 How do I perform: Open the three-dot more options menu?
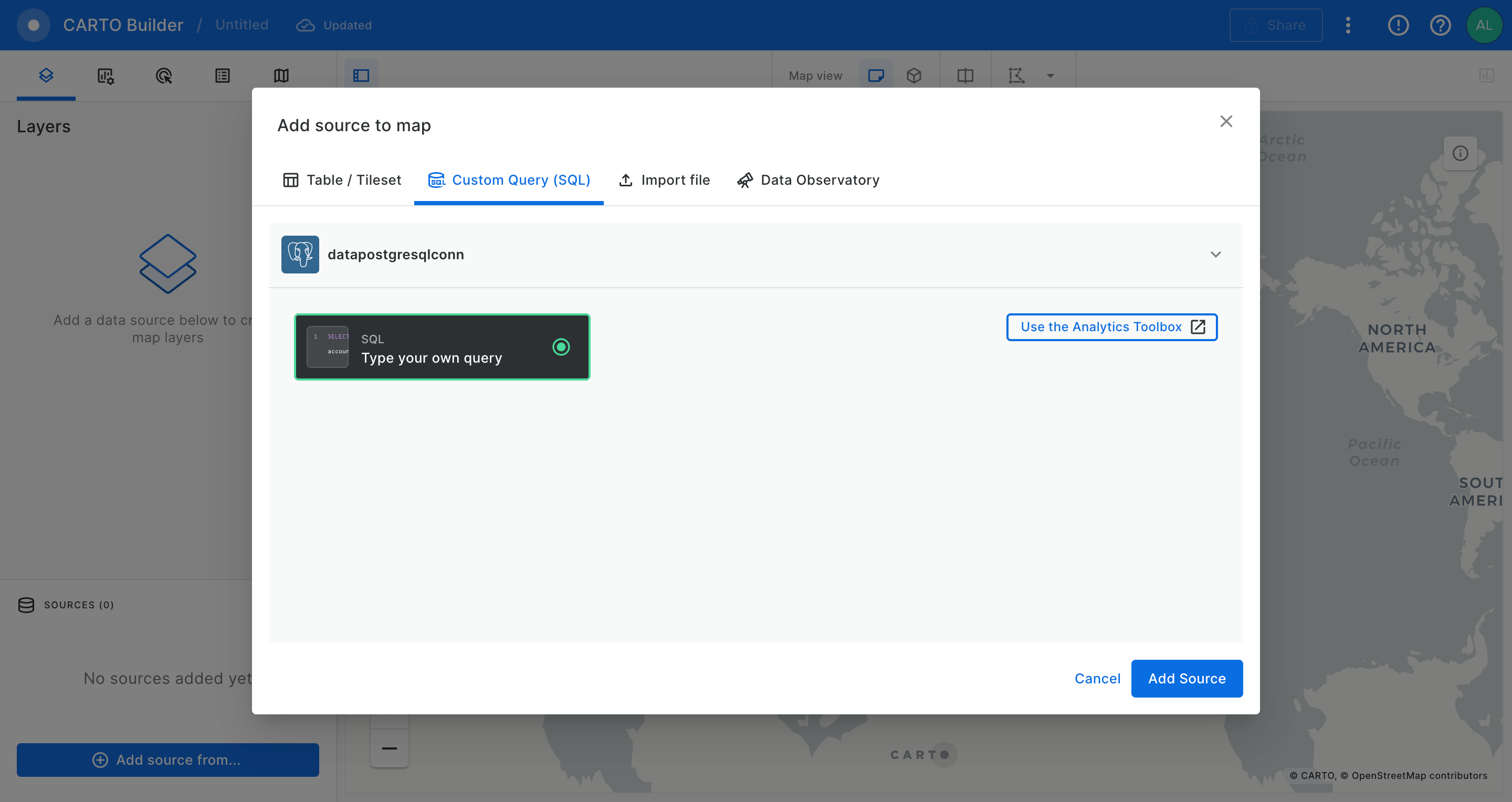click(x=1348, y=25)
